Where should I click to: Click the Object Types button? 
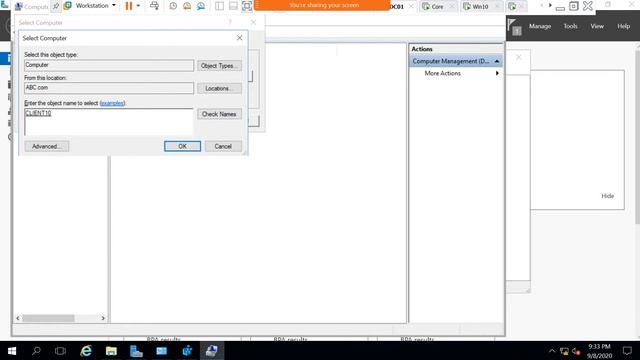coord(219,66)
